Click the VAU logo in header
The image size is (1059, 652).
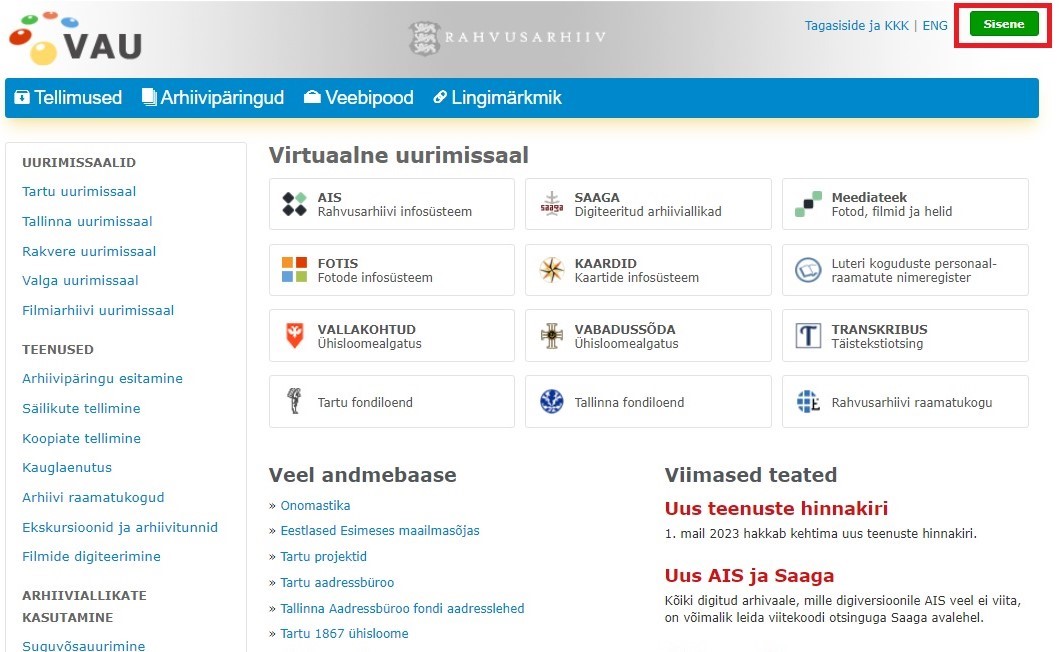pos(75,38)
